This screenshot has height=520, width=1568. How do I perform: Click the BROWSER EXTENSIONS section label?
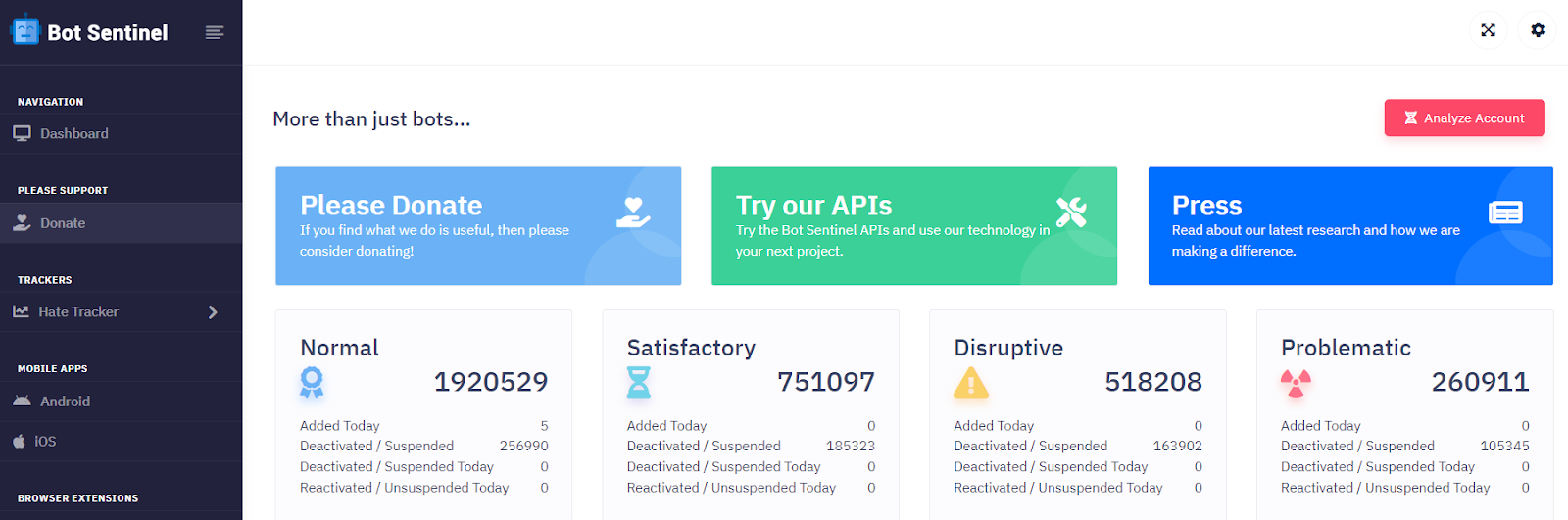pos(78,498)
